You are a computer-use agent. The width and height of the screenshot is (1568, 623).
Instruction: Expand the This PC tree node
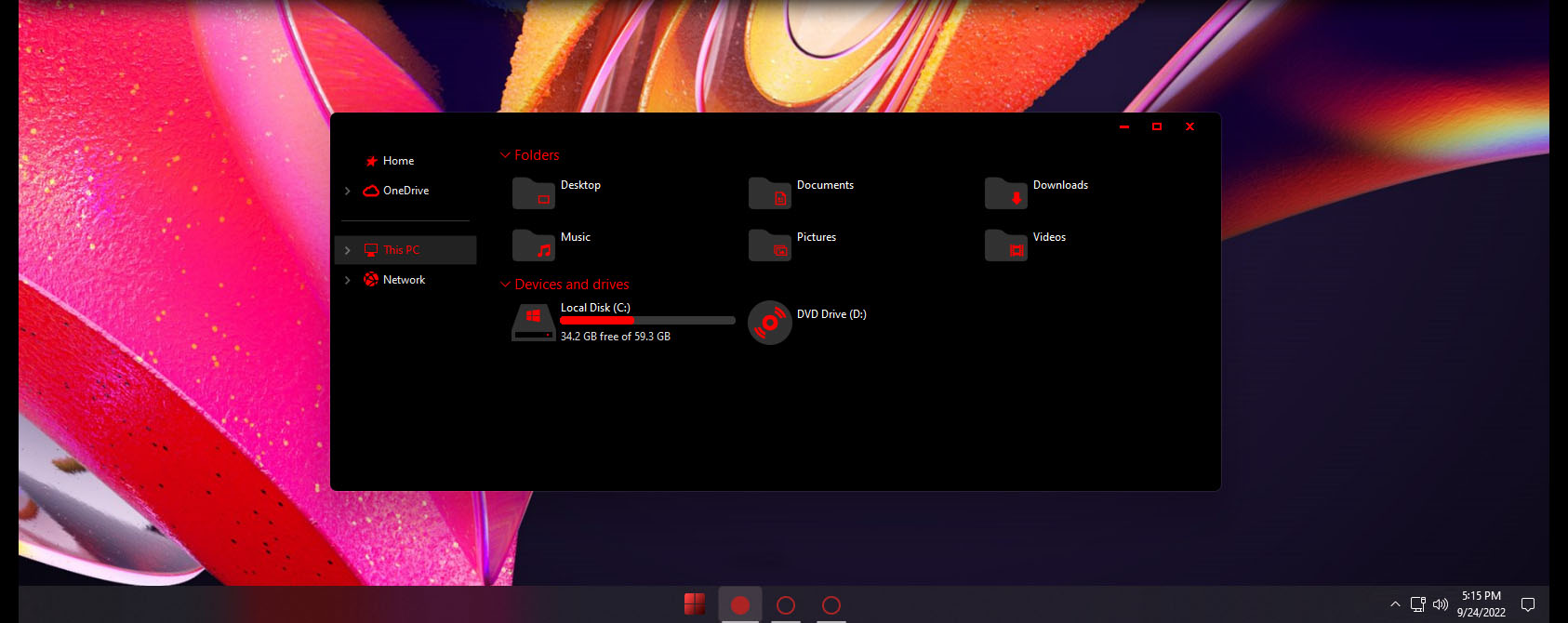(x=348, y=250)
